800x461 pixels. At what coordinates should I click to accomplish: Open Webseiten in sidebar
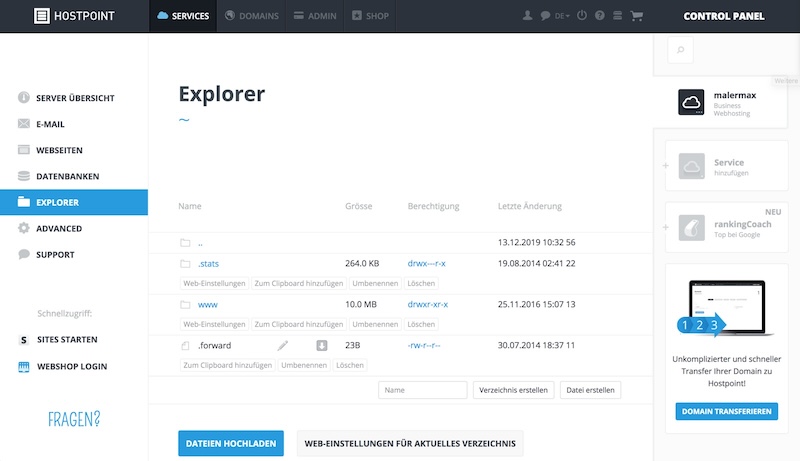[74, 150]
